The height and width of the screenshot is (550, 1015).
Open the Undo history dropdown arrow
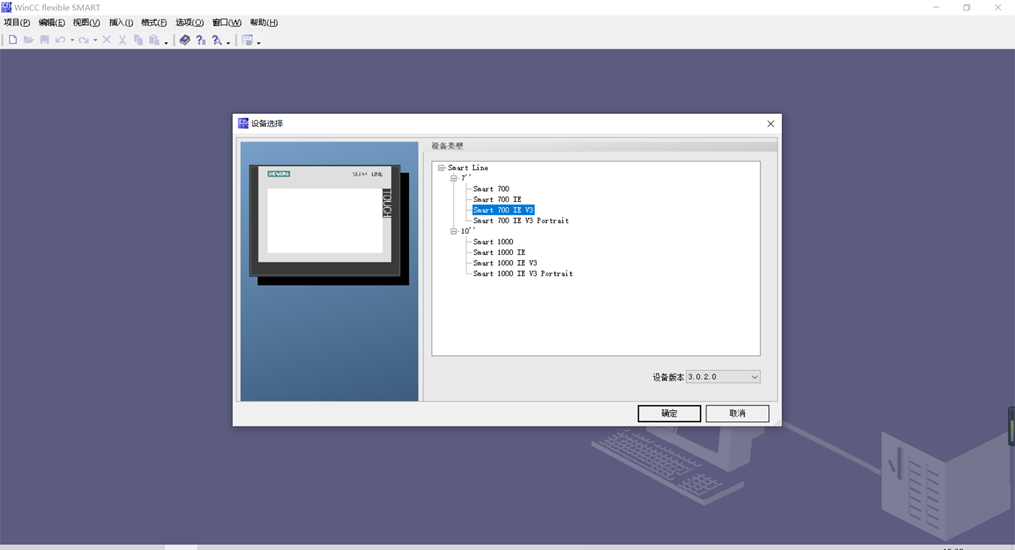(x=72, y=40)
